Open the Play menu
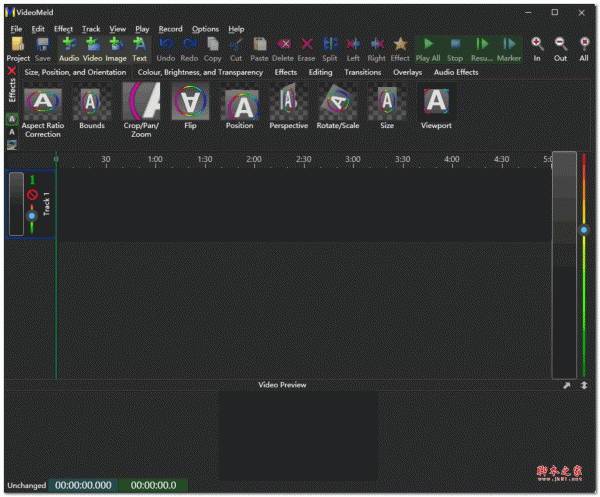The width and height of the screenshot is (600, 497). coord(142,29)
